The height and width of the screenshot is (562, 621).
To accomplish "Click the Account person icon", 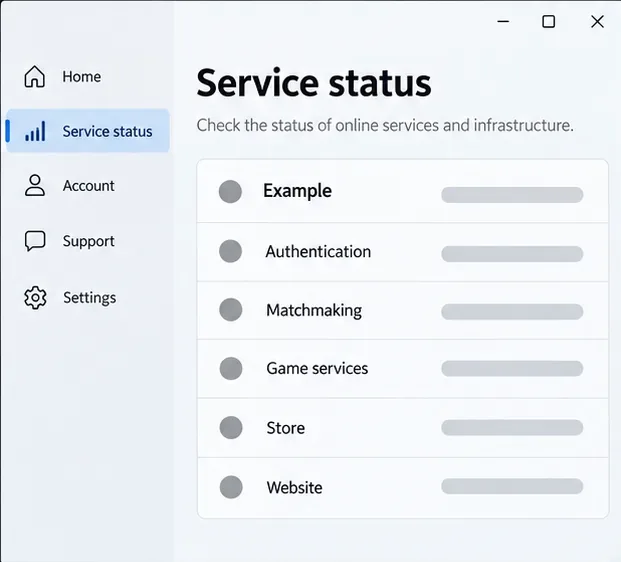I will click(x=35, y=185).
